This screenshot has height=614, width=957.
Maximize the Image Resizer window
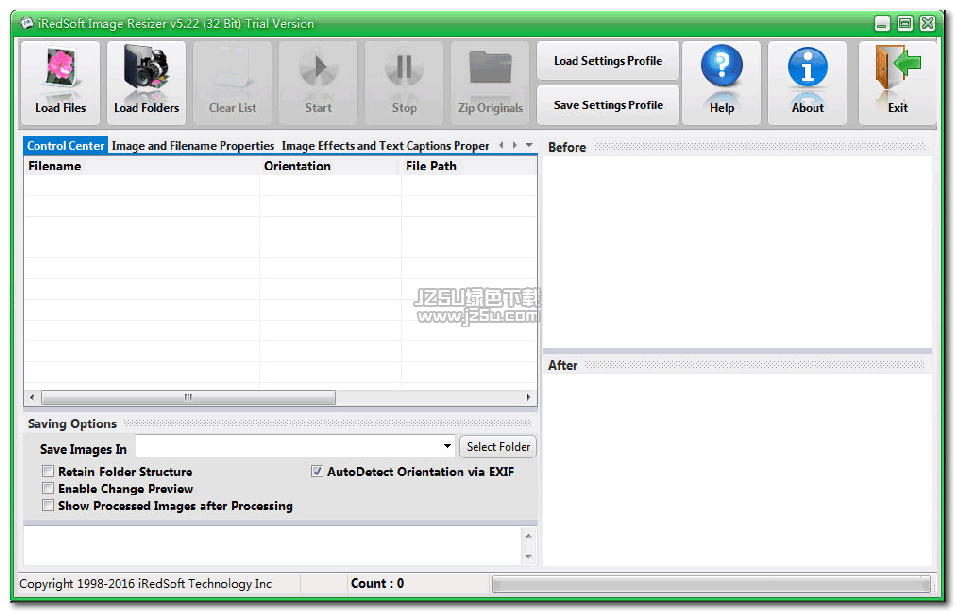point(905,24)
